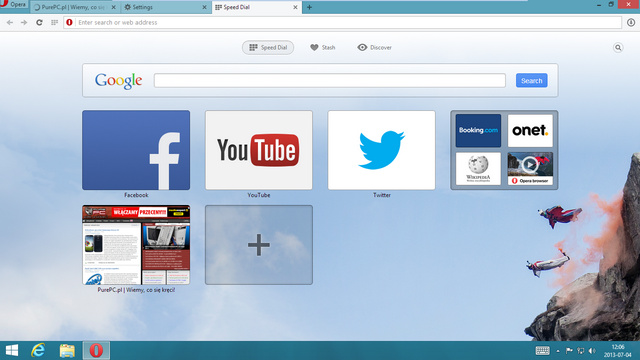Select the Stash view
The image size is (640, 360).
(x=322, y=48)
